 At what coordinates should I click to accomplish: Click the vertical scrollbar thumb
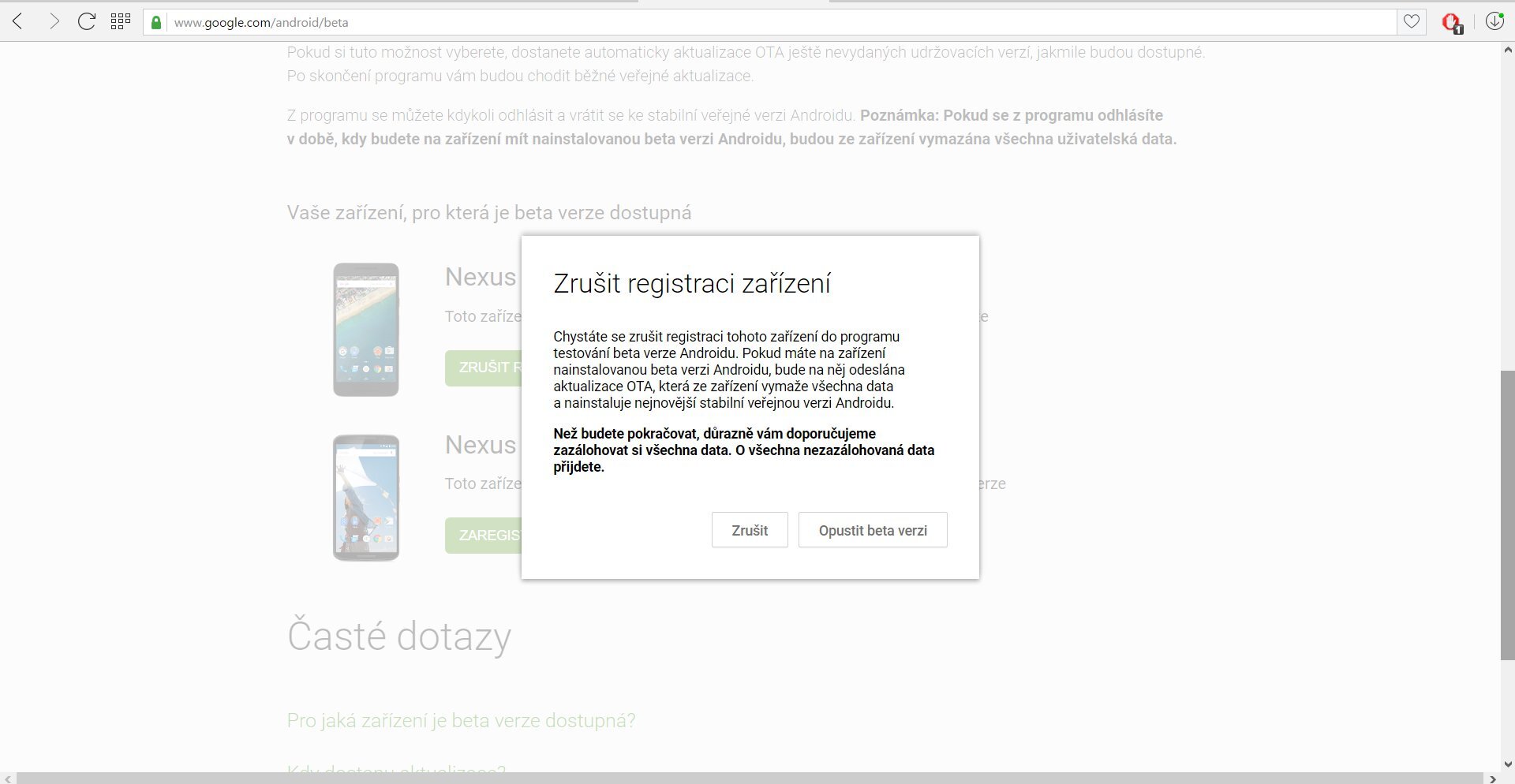[1507, 513]
